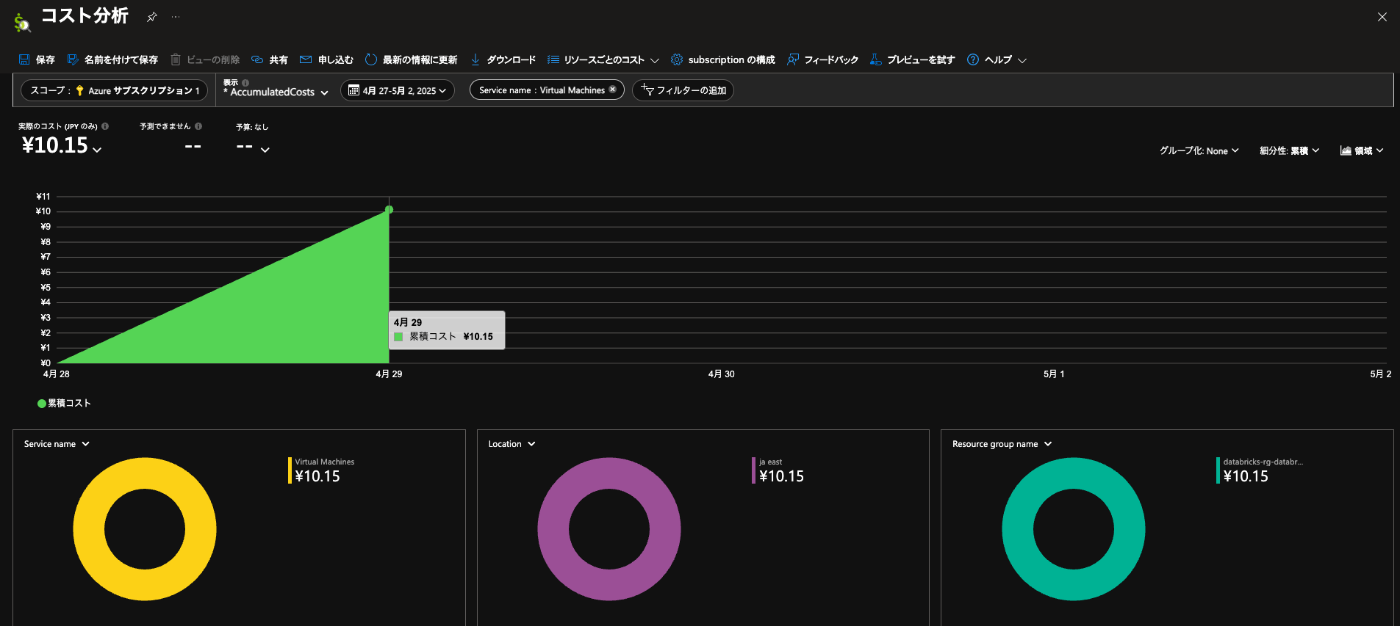Click ja east purple legend swatch

[754, 470]
